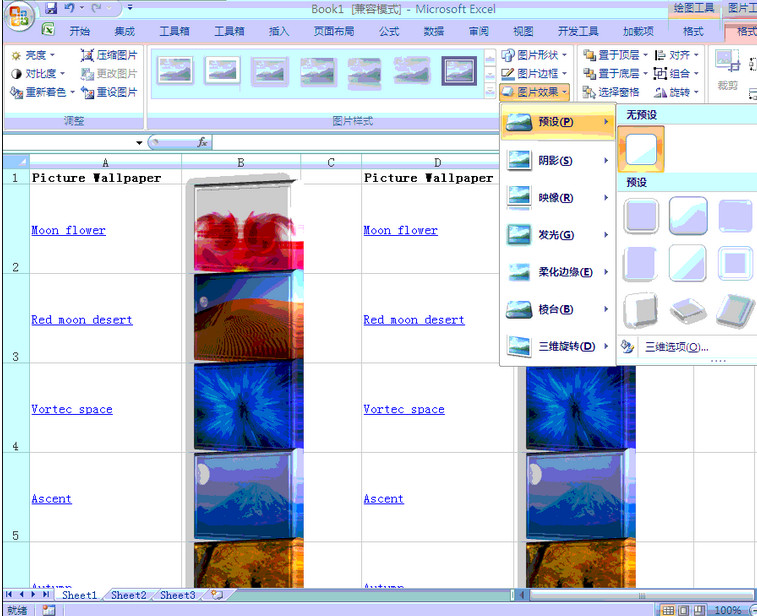Open 发光(G) glow submenu
This screenshot has height=616, width=757.
click(558, 235)
